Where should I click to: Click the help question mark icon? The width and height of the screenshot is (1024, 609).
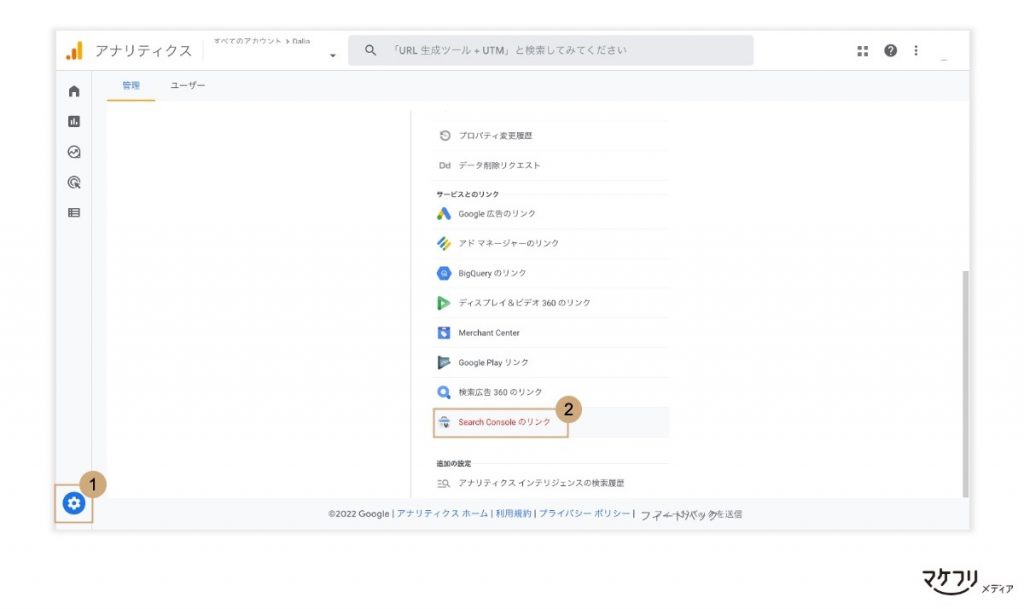pos(890,51)
